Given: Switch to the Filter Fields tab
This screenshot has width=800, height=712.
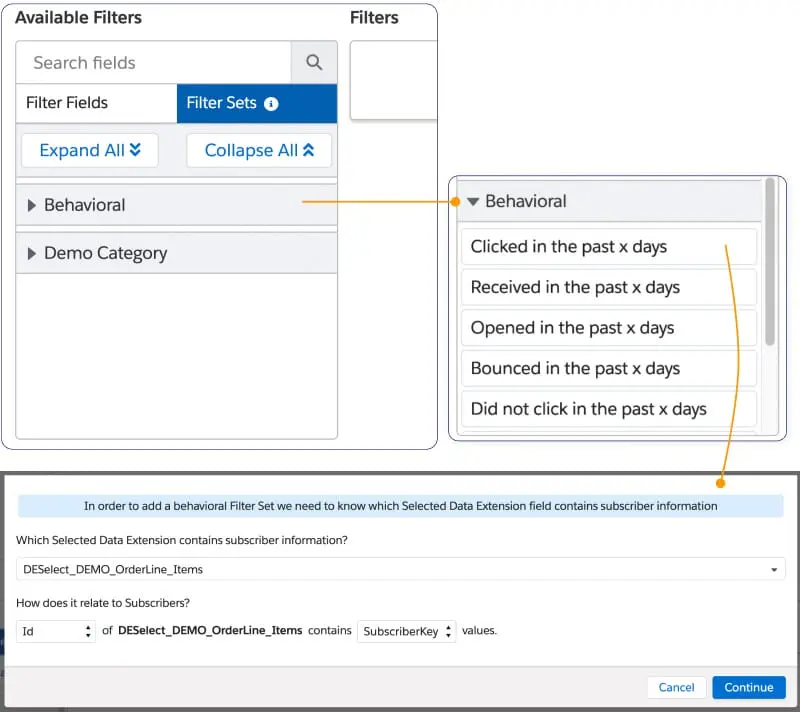Looking at the screenshot, I should point(96,103).
